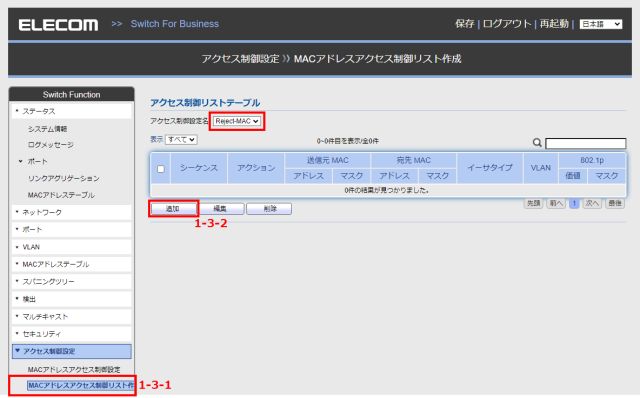This screenshot has width=640, height=398.
Task: Collapse the アクセス制御設定 sidebar section
Action: 72,351
